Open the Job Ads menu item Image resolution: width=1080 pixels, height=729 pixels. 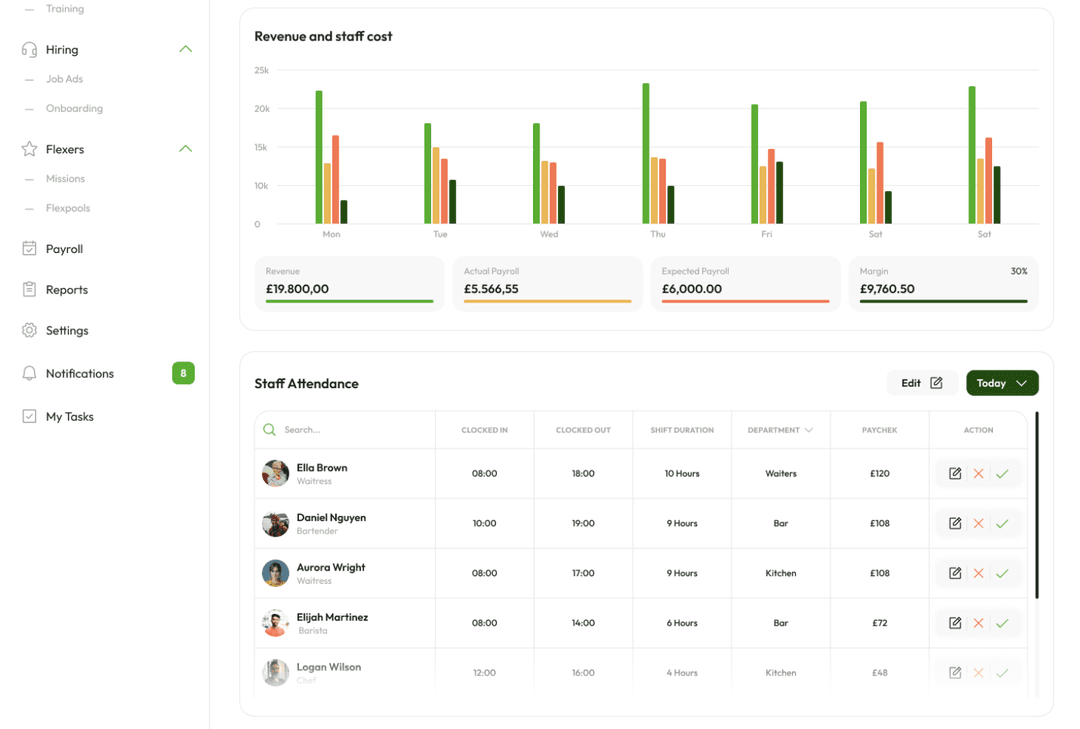[64, 79]
